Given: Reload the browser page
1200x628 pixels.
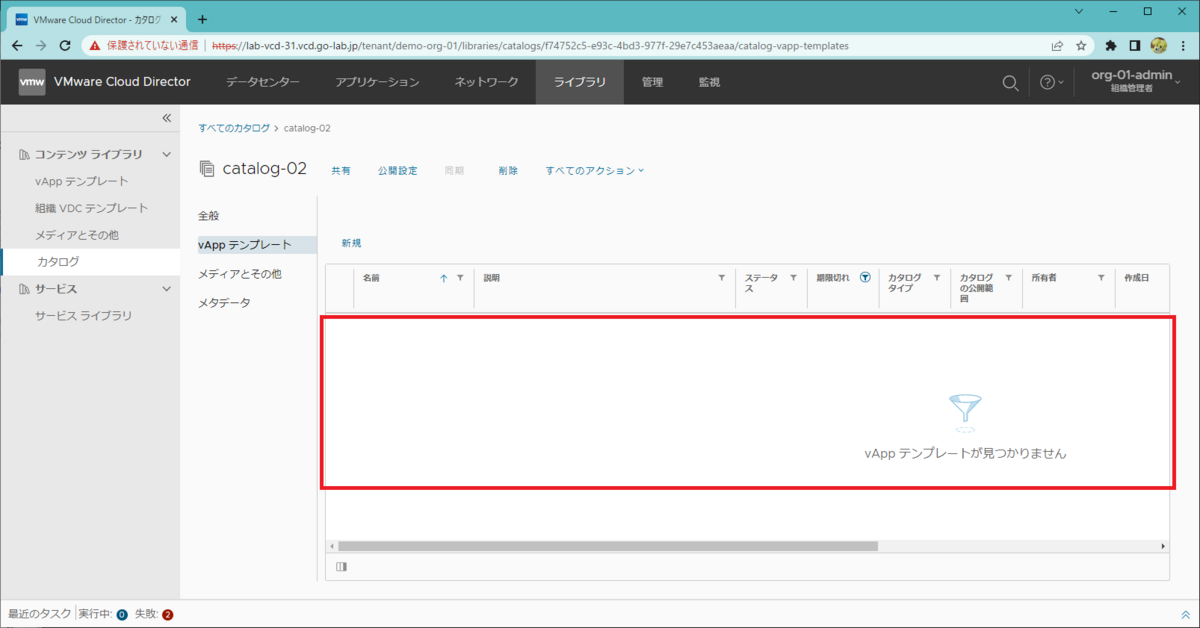Looking at the screenshot, I should pos(66,45).
